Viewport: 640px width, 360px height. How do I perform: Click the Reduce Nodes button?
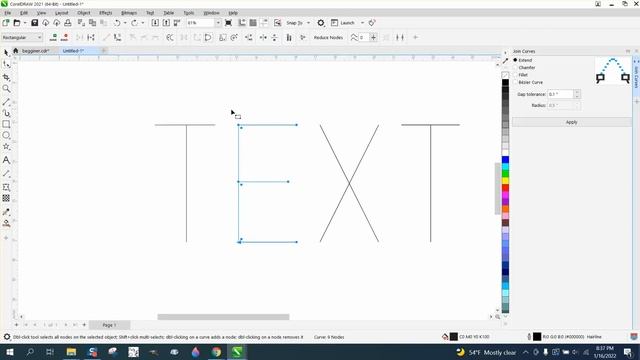(x=328, y=38)
